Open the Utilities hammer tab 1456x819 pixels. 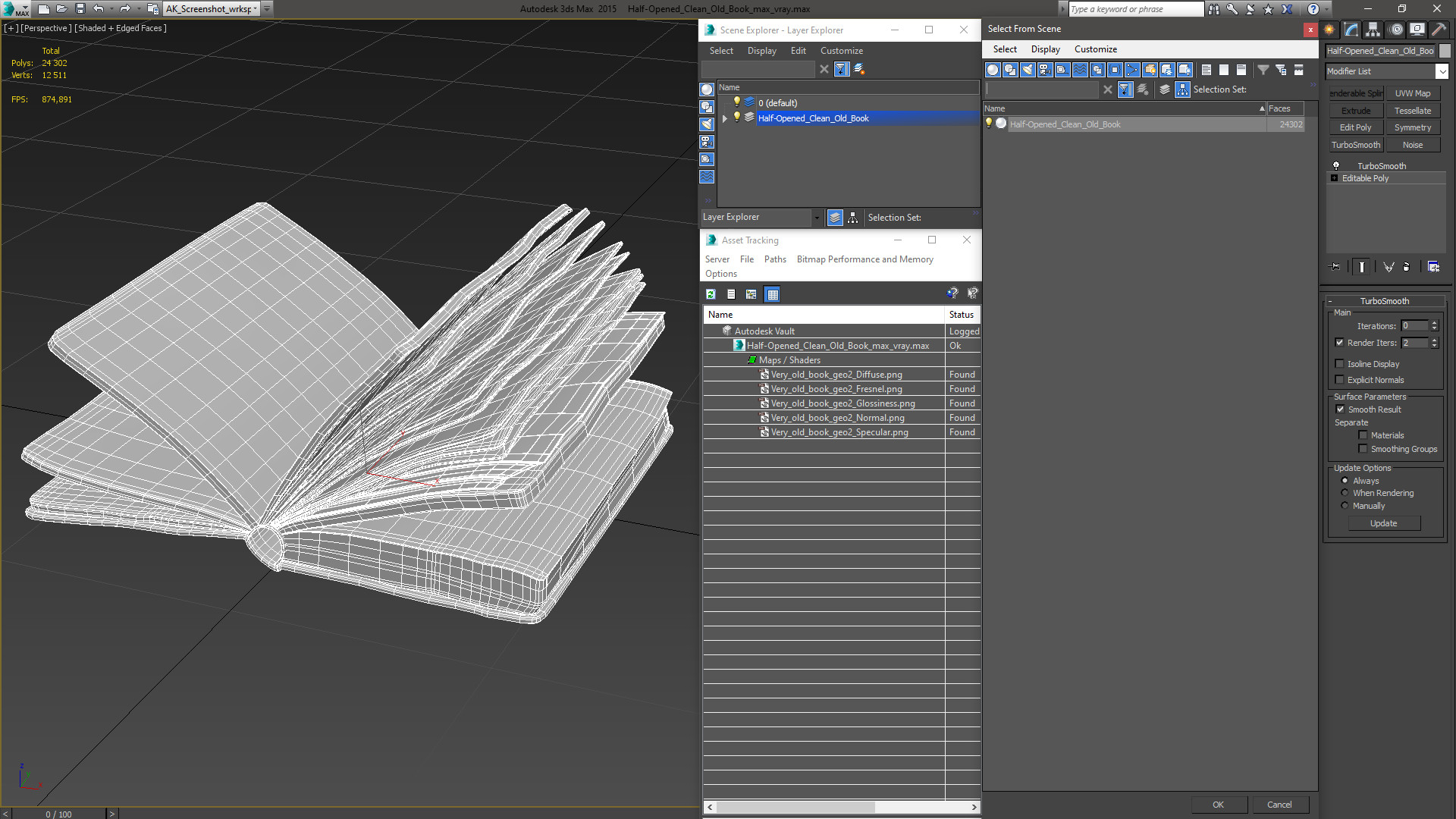(x=1439, y=30)
